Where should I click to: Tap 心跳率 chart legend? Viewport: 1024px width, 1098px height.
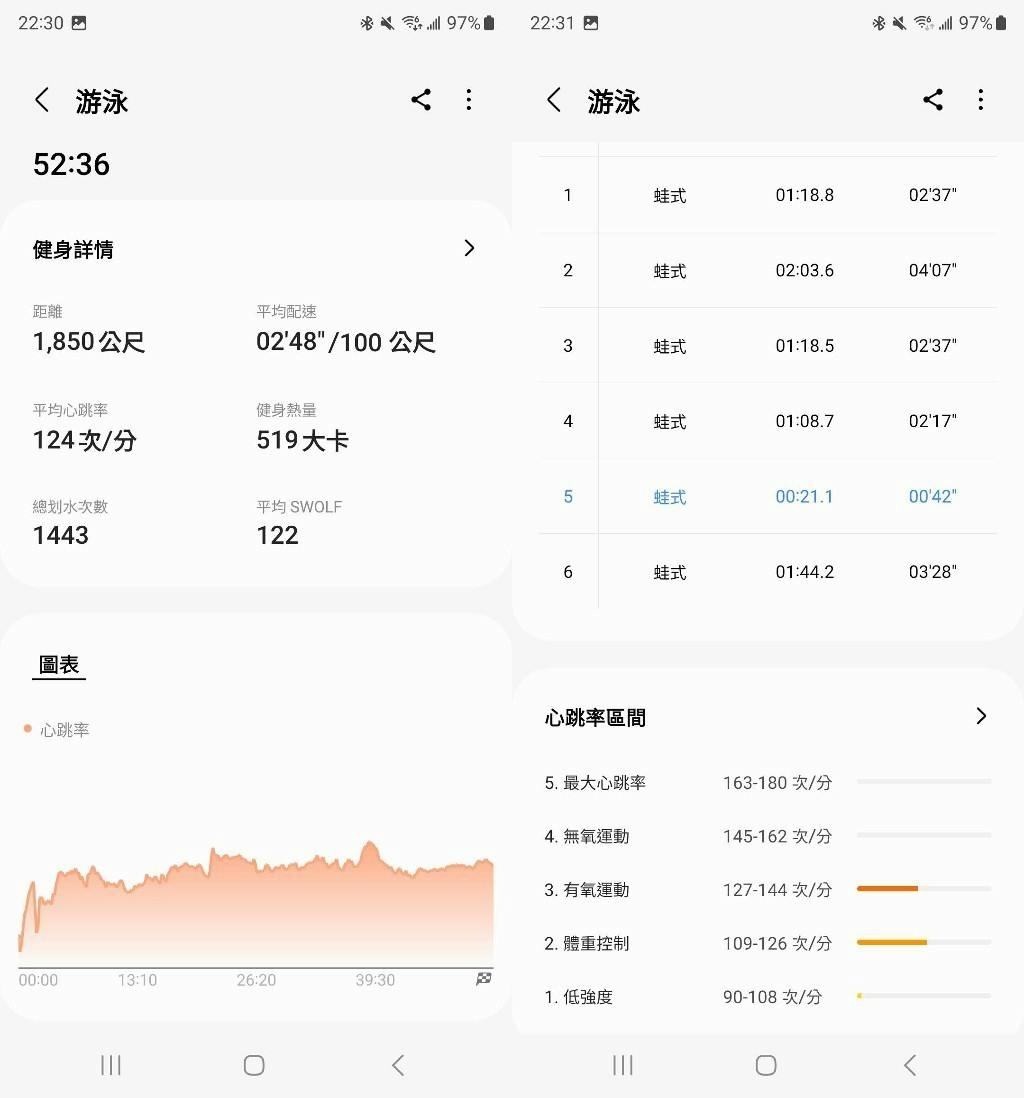[x=57, y=730]
